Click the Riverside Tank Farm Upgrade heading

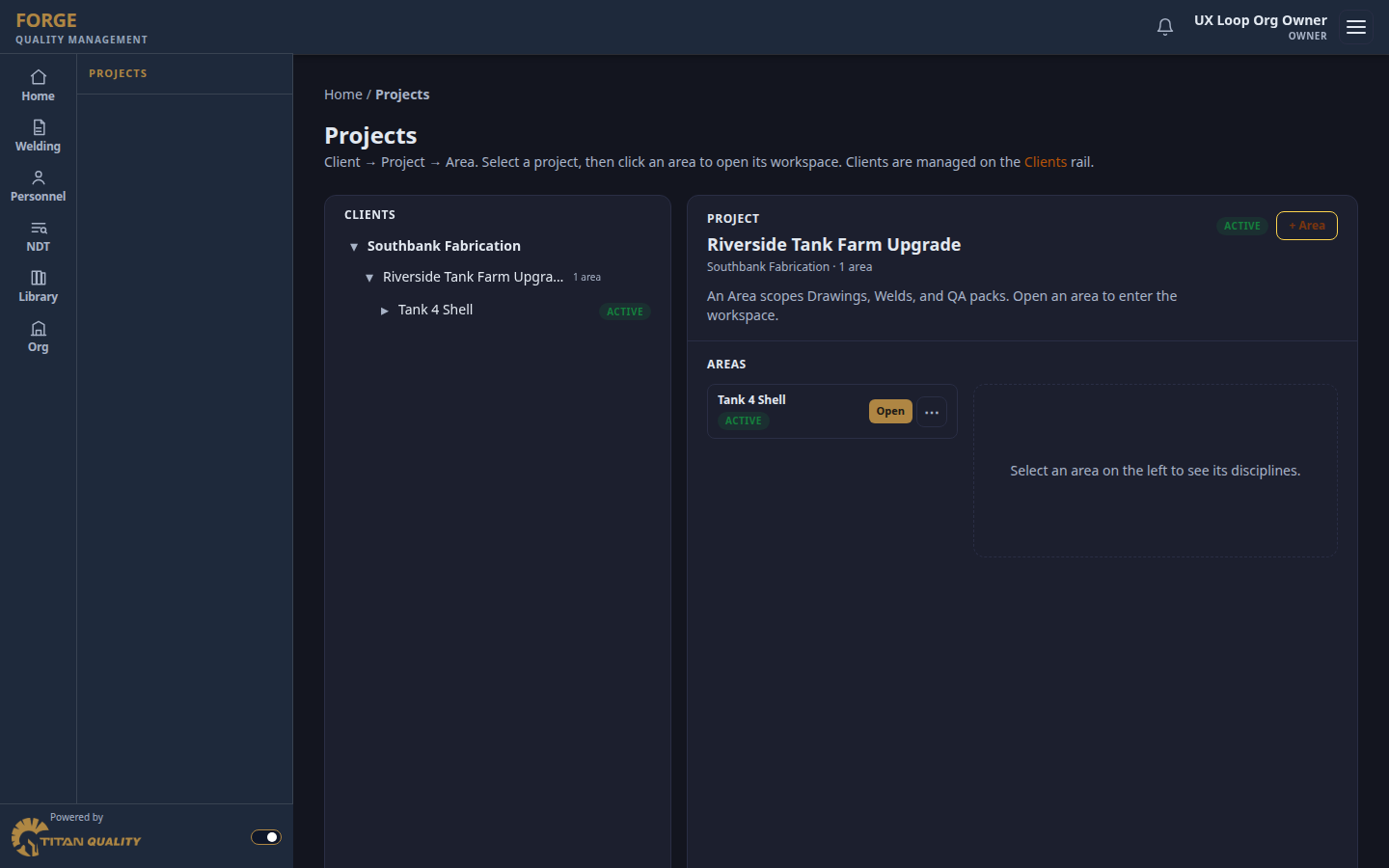click(833, 245)
